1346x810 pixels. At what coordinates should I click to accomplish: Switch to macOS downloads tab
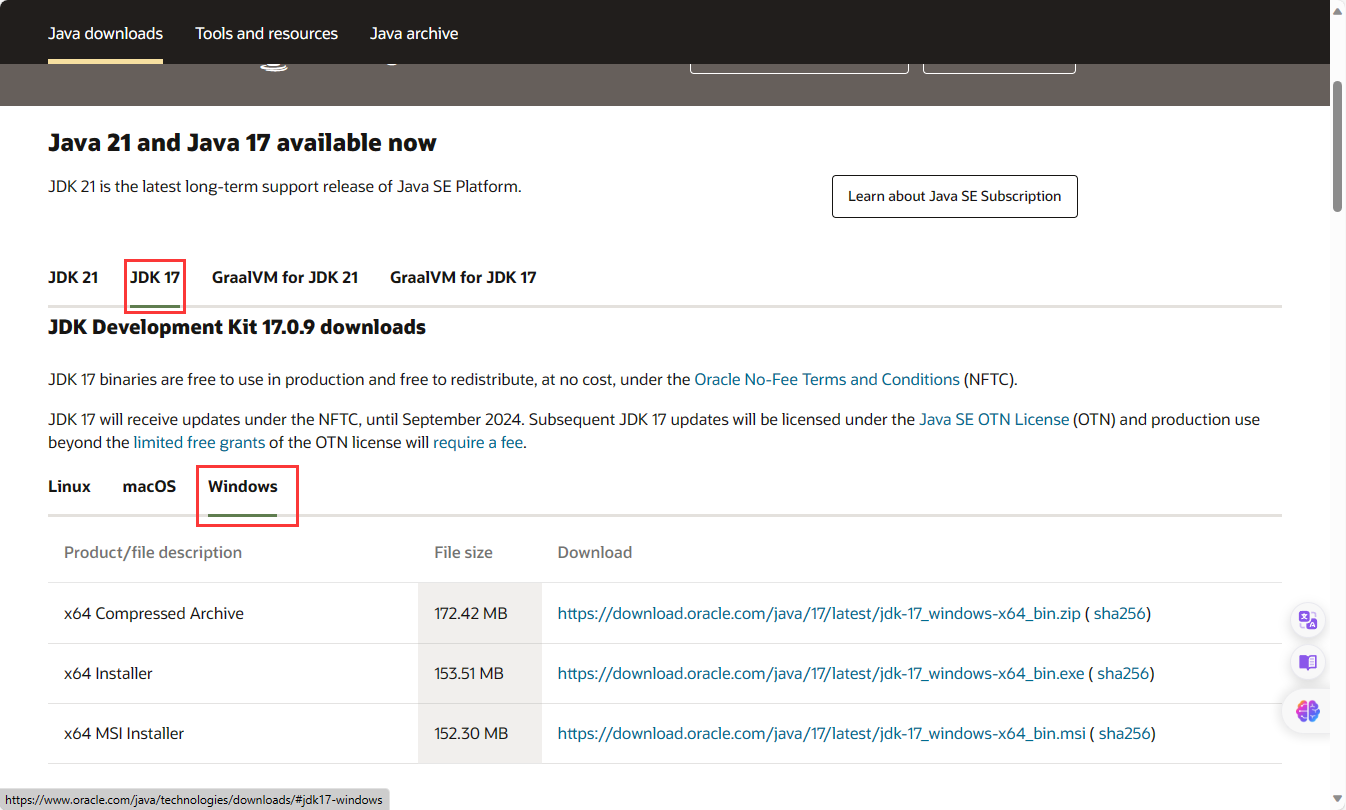coord(149,486)
